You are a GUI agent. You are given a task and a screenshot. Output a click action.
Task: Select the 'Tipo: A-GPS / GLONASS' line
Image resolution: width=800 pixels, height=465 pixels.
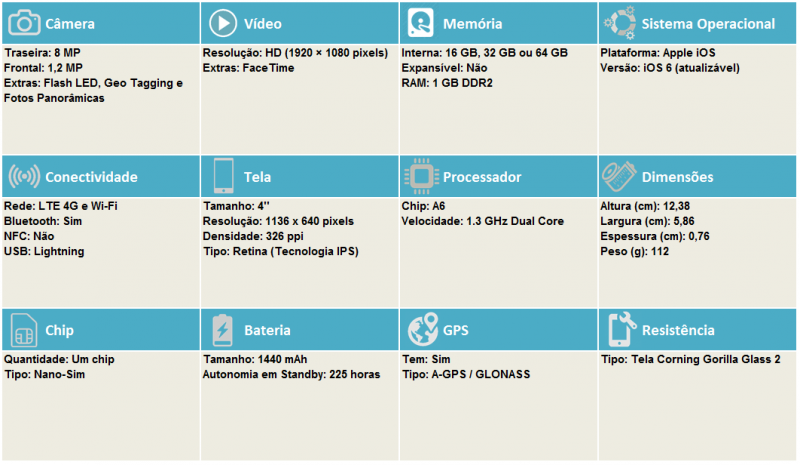coord(466,375)
